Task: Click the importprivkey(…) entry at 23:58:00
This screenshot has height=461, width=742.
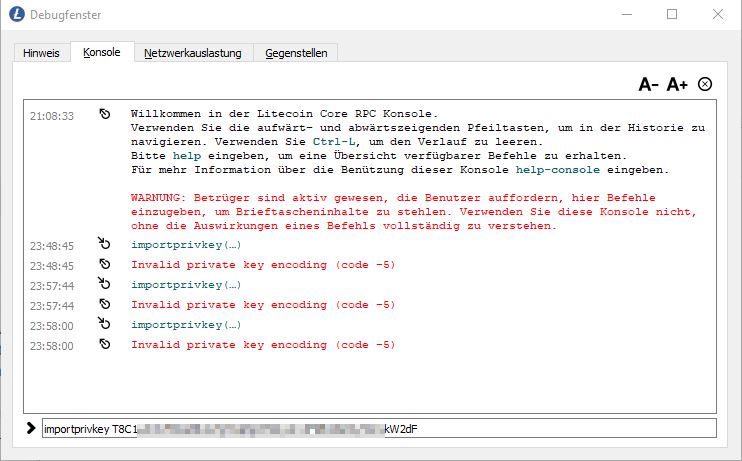Action: click(186, 325)
